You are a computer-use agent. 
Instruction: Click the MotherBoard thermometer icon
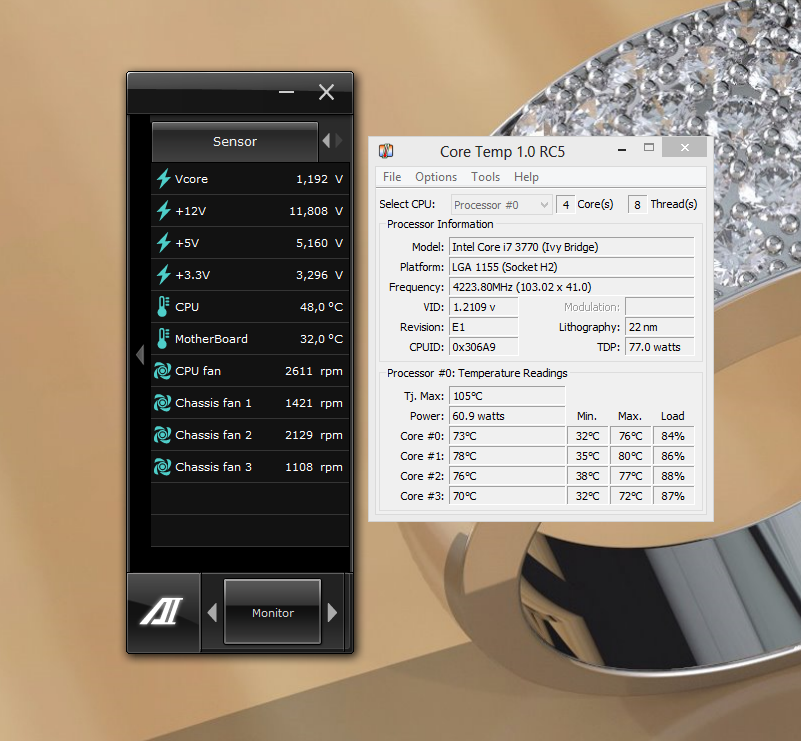163,339
